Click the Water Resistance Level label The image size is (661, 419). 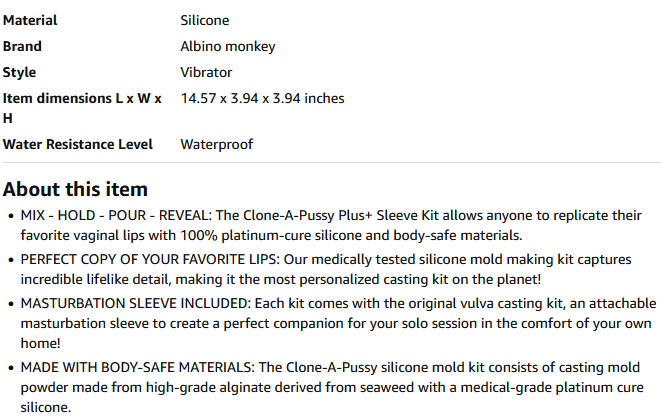coord(78,144)
